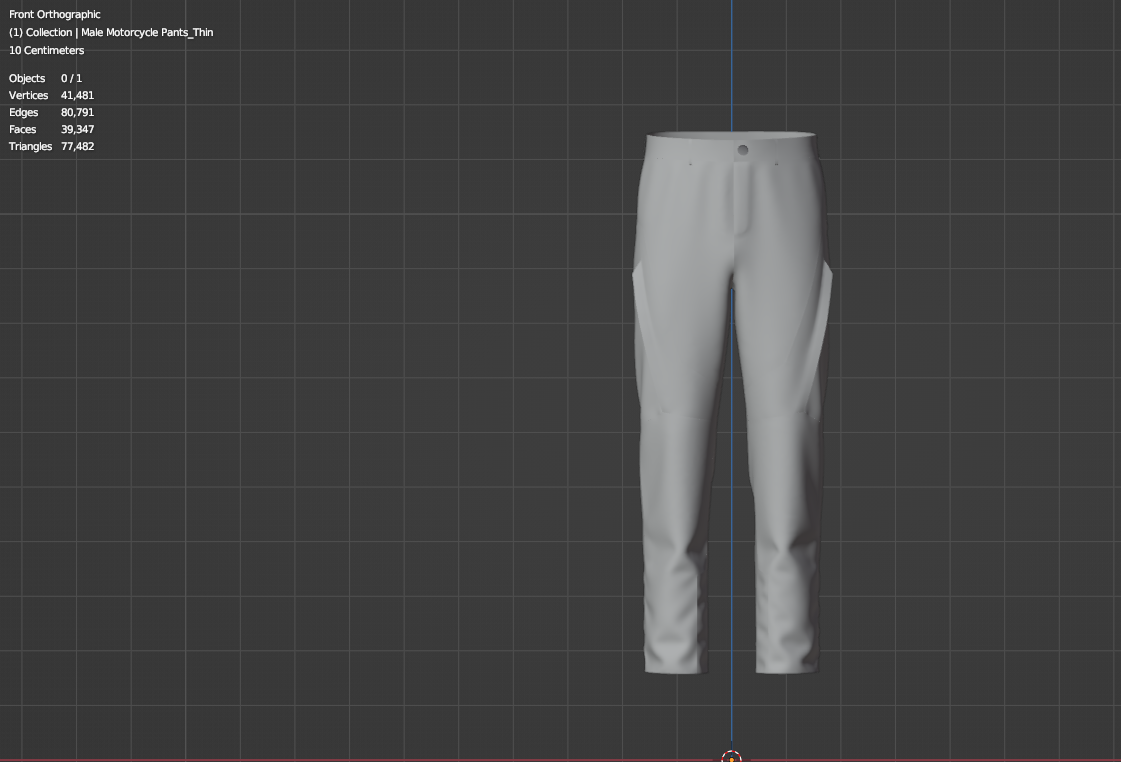Viewport: 1121px width, 762px height.
Task: Click the "(1) Collection | Male Motorcycle Pants_Thin" text
Action: pos(111,32)
